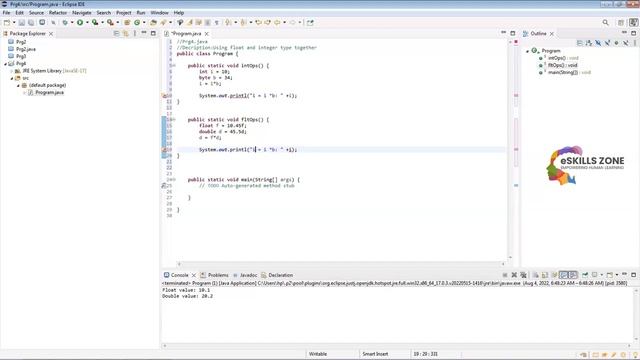Click the Debug bug icon in toolbar
The height and width of the screenshot is (360, 640).
(x=65, y=22)
